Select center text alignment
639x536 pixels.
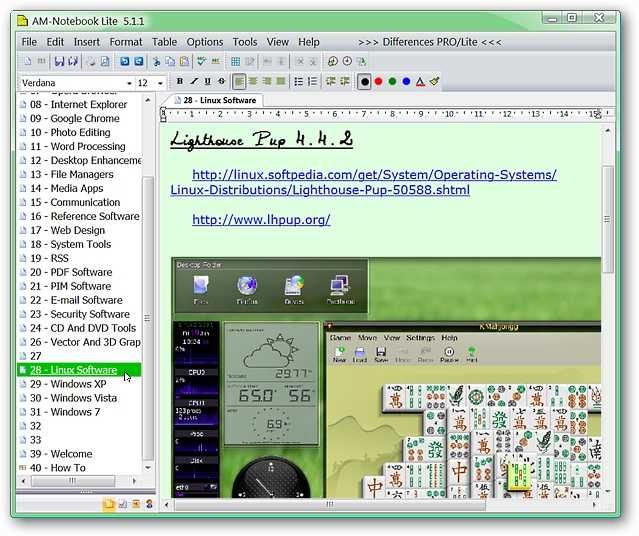[x=253, y=82]
